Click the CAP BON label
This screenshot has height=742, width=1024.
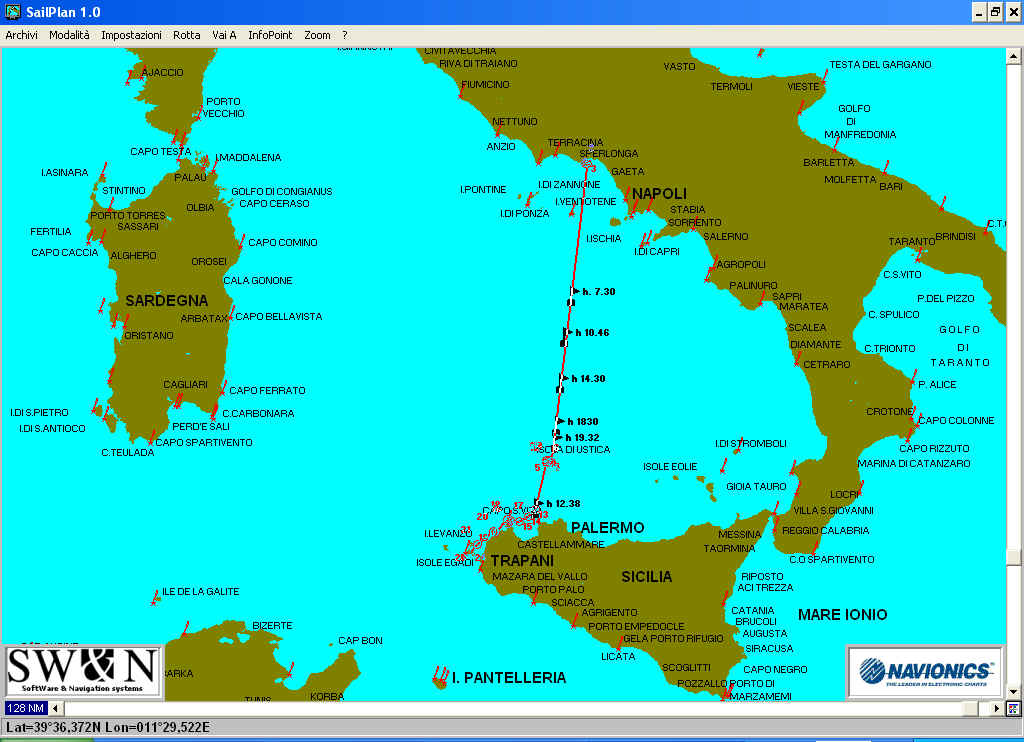pos(360,641)
